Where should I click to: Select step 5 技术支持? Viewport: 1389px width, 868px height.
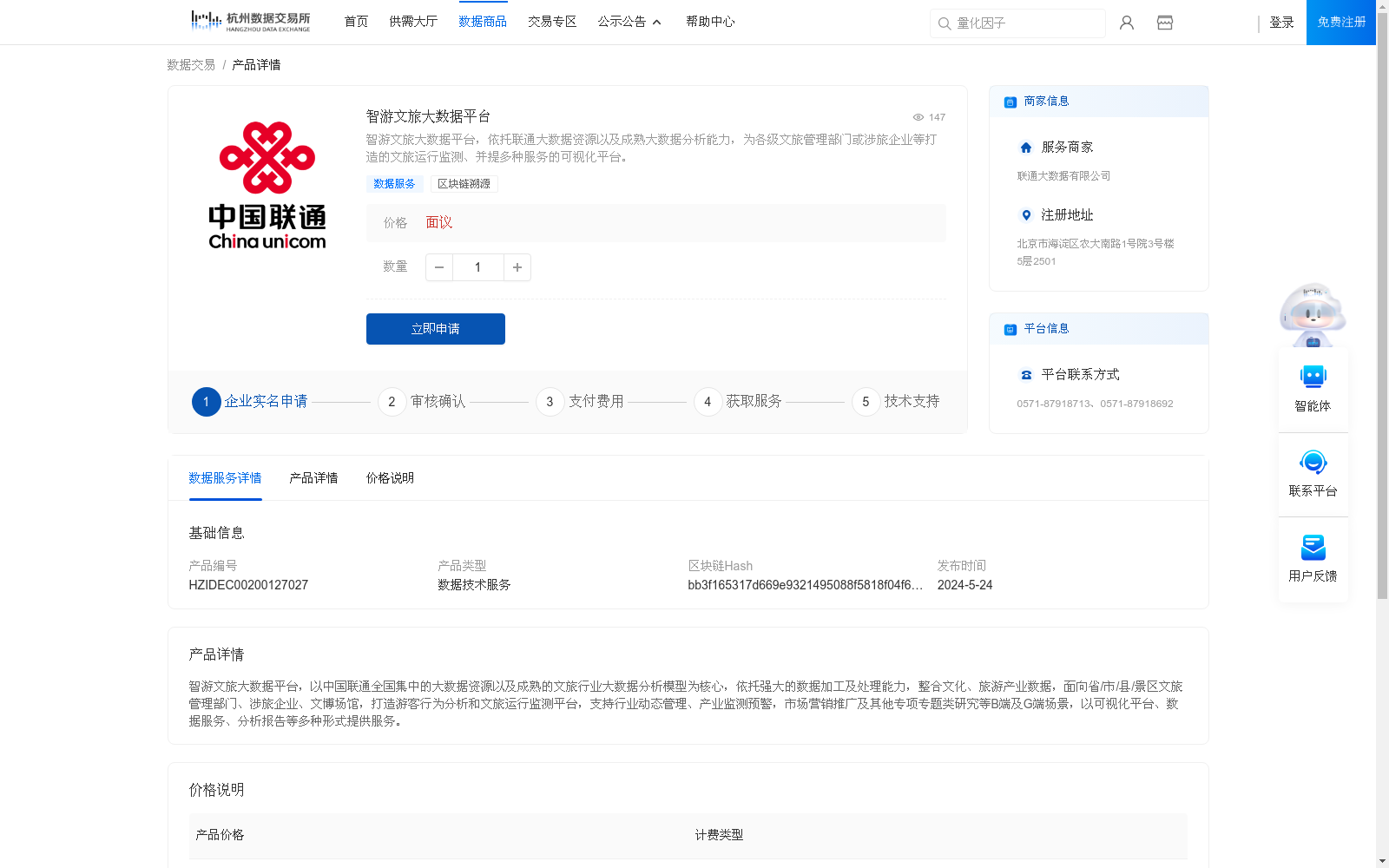pyautogui.click(x=896, y=402)
